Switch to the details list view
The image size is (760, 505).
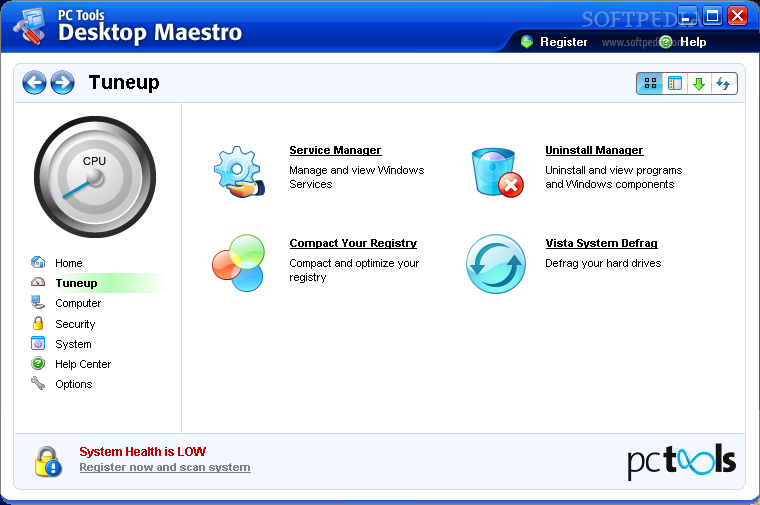675,83
